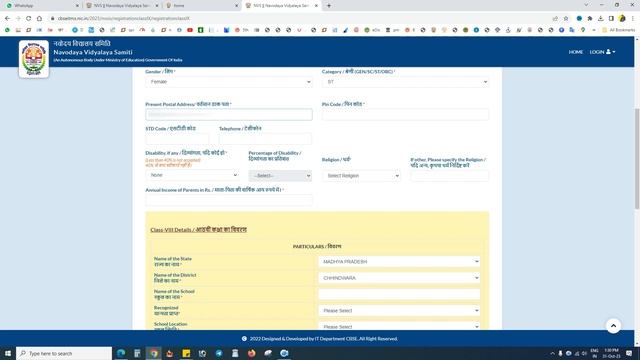The image size is (640, 360).
Task: Click the Present Postal Address field
Action: coord(229,115)
